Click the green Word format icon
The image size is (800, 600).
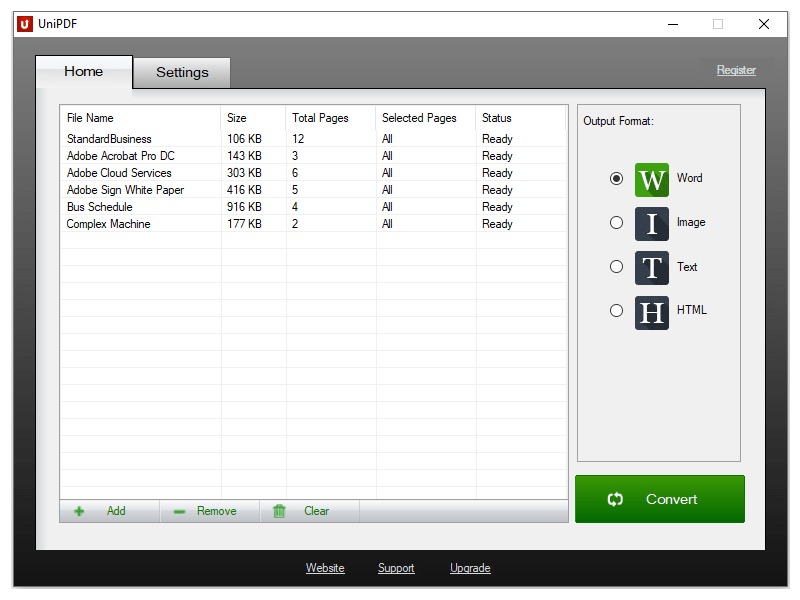[x=652, y=180]
